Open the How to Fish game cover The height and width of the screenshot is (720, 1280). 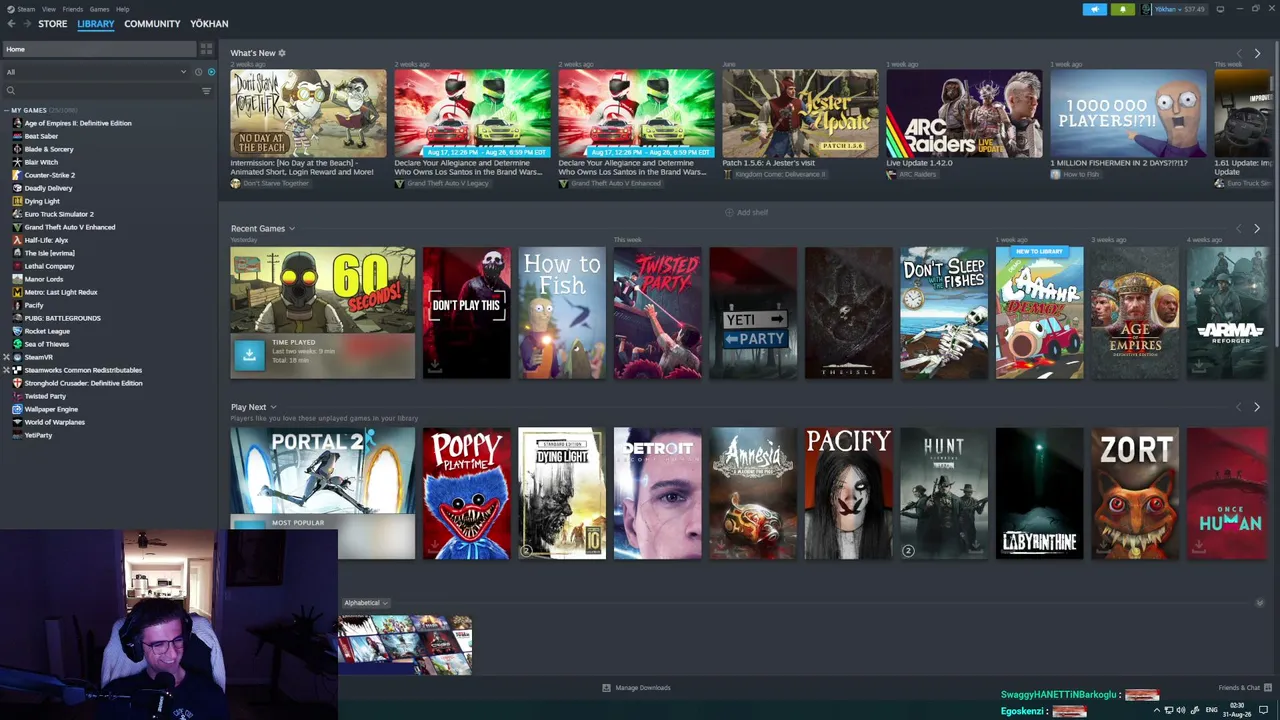click(x=562, y=313)
